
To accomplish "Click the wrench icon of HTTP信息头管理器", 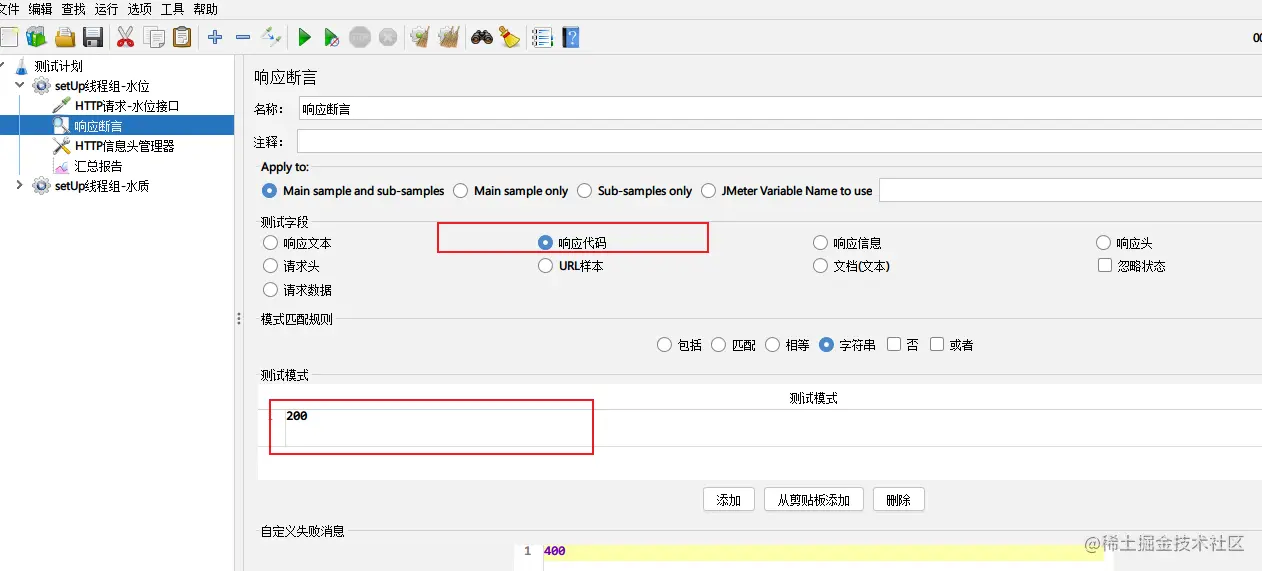I will 61,146.
